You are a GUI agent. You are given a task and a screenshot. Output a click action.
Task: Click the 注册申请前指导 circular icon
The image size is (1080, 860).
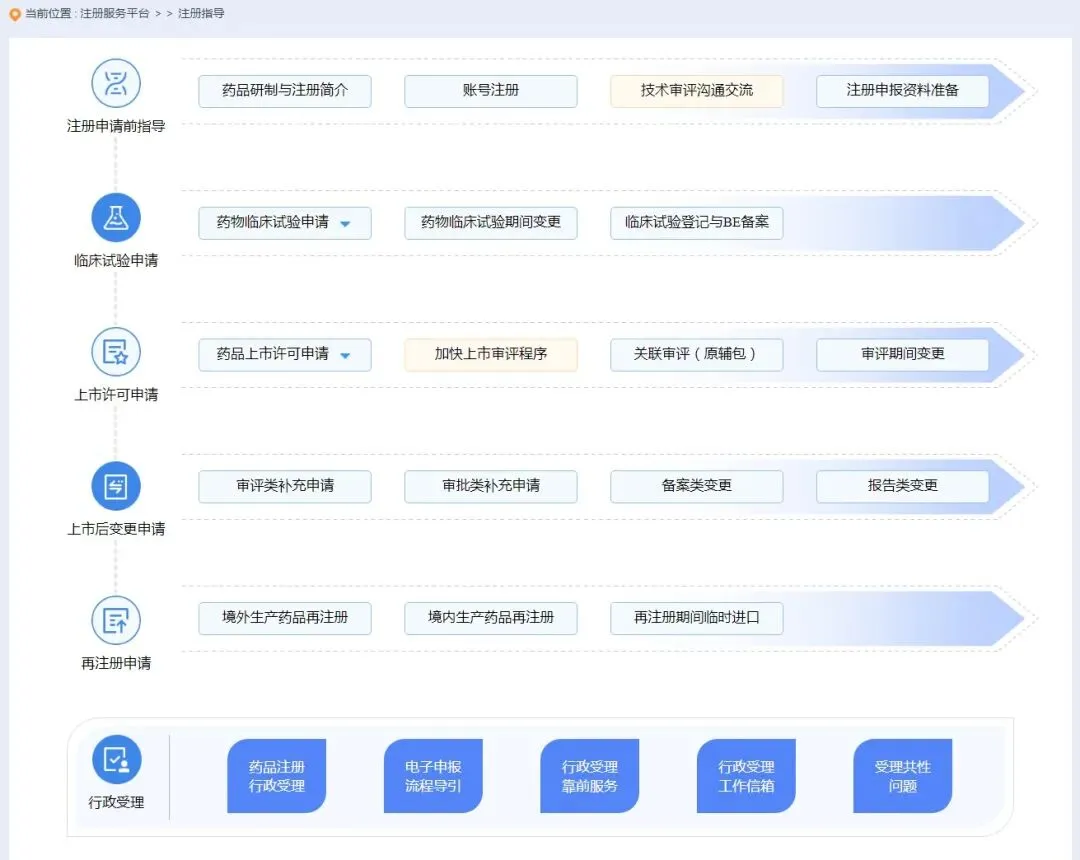116,84
